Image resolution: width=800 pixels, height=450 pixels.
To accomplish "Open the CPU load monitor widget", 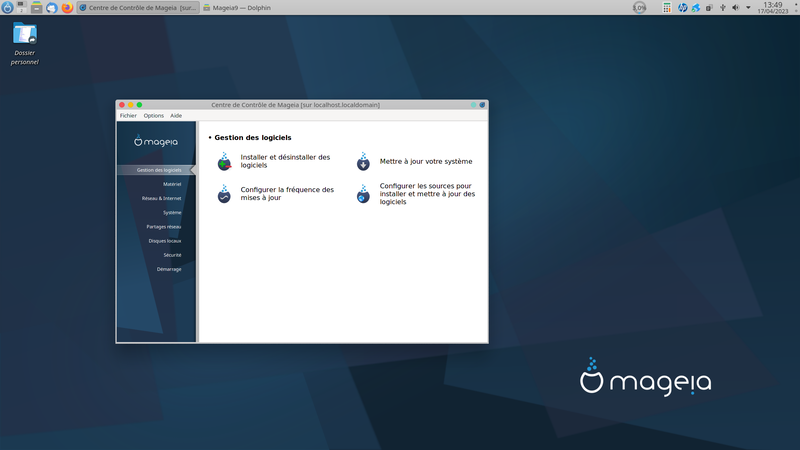I will click(639, 8).
